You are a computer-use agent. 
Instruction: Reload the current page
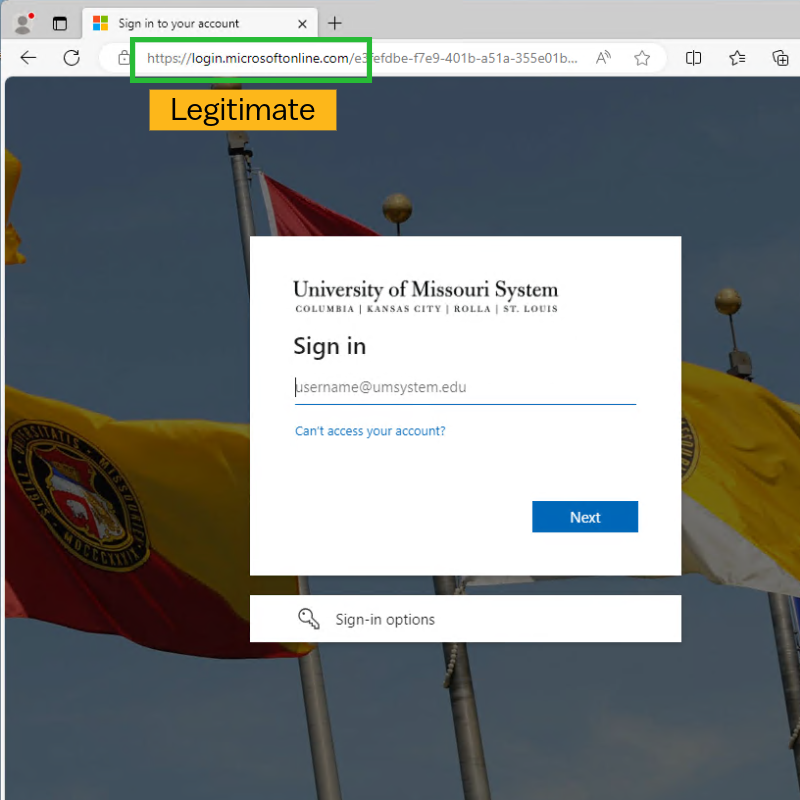pyautogui.click(x=71, y=58)
